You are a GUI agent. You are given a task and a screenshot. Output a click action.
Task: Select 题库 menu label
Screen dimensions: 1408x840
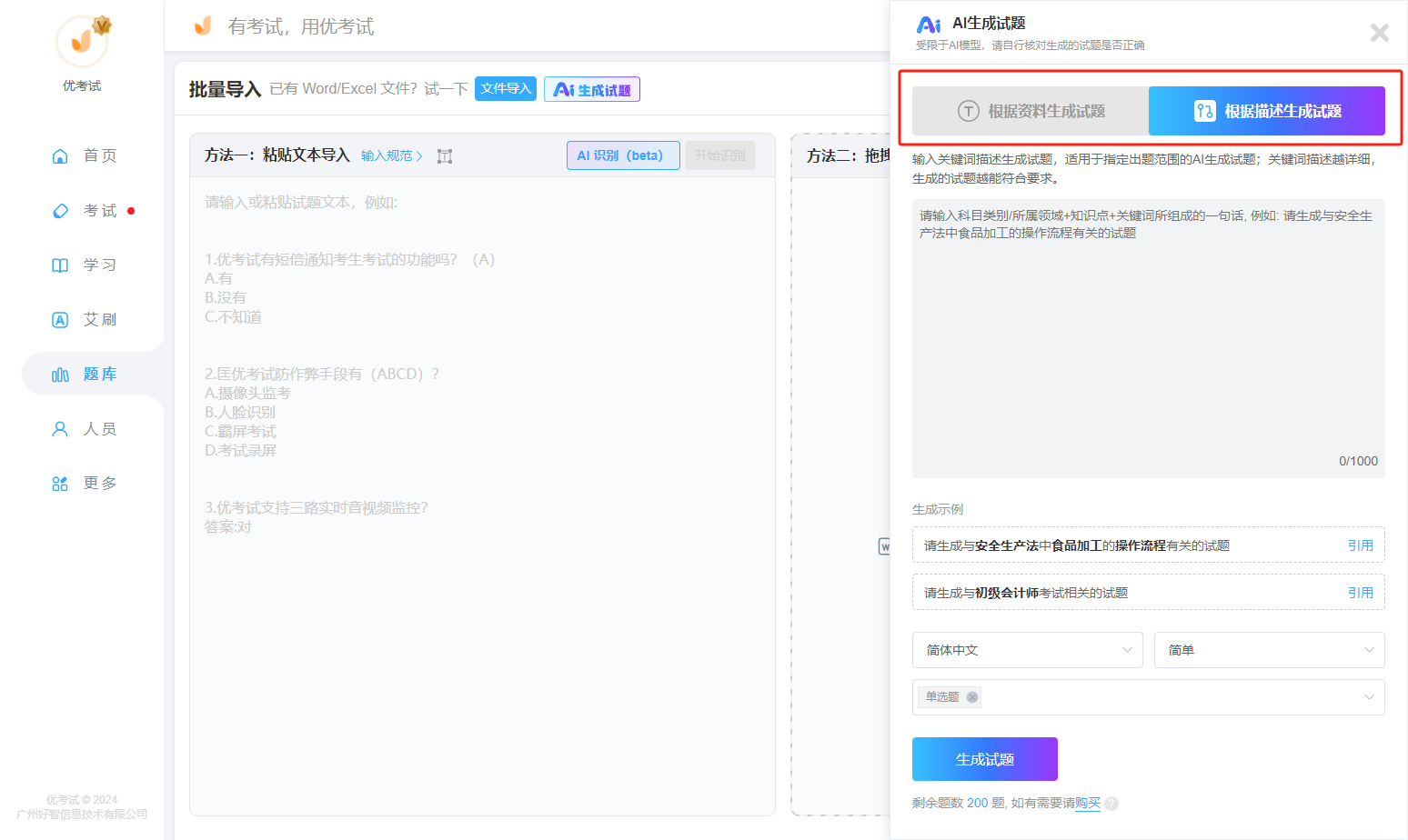pyautogui.click(x=100, y=375)
